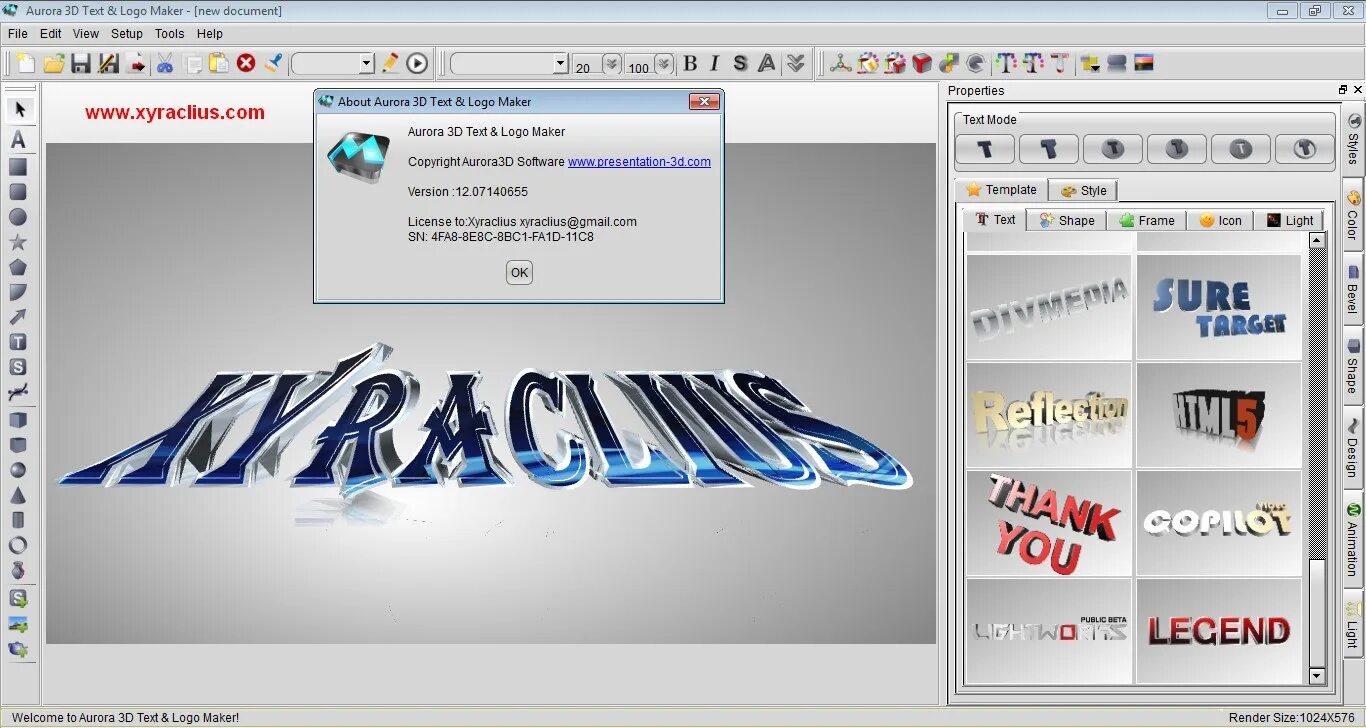Select the ring torus shape tool

click(x=18, y=545)
